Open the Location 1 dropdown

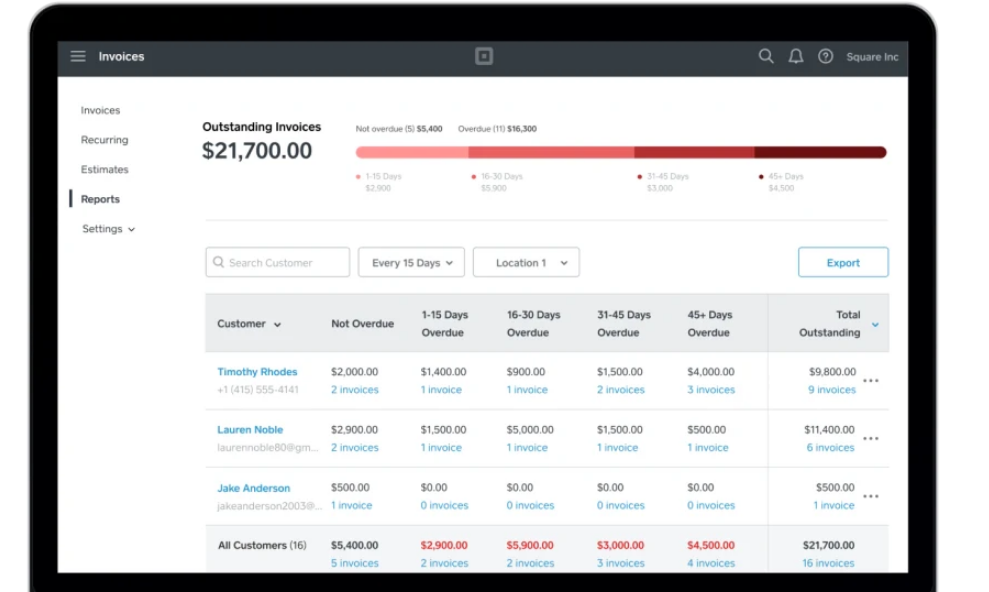pos(526,263)
